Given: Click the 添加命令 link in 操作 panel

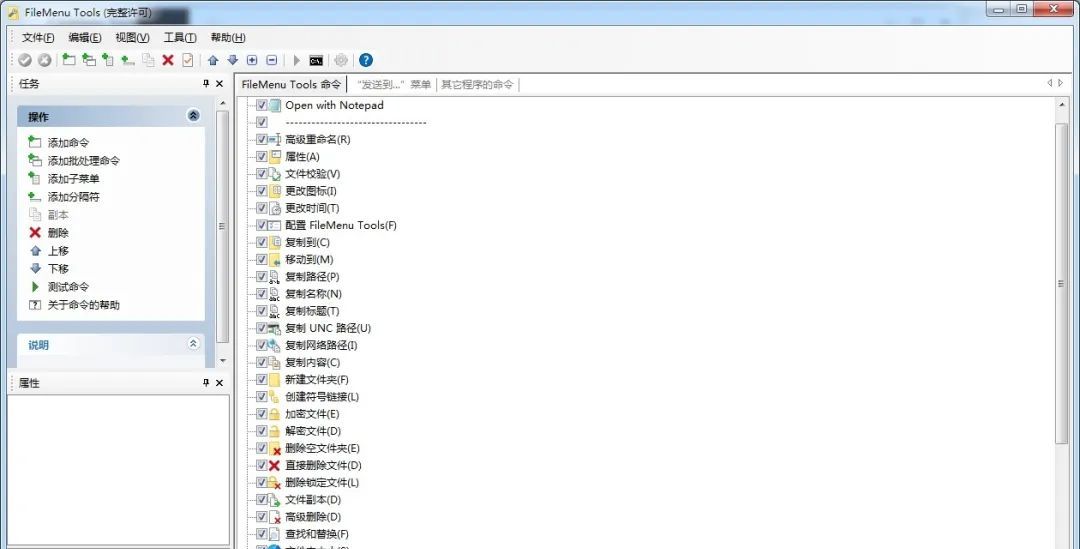Looking at the screenshot, I should (68, 143).
